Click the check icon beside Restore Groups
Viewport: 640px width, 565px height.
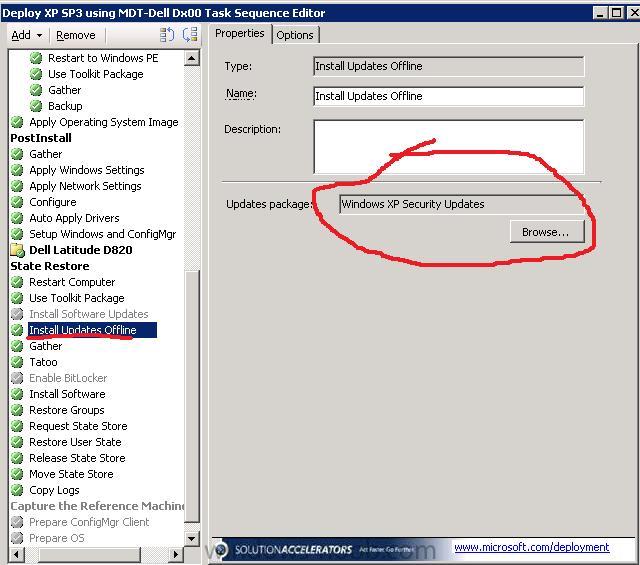17,410
